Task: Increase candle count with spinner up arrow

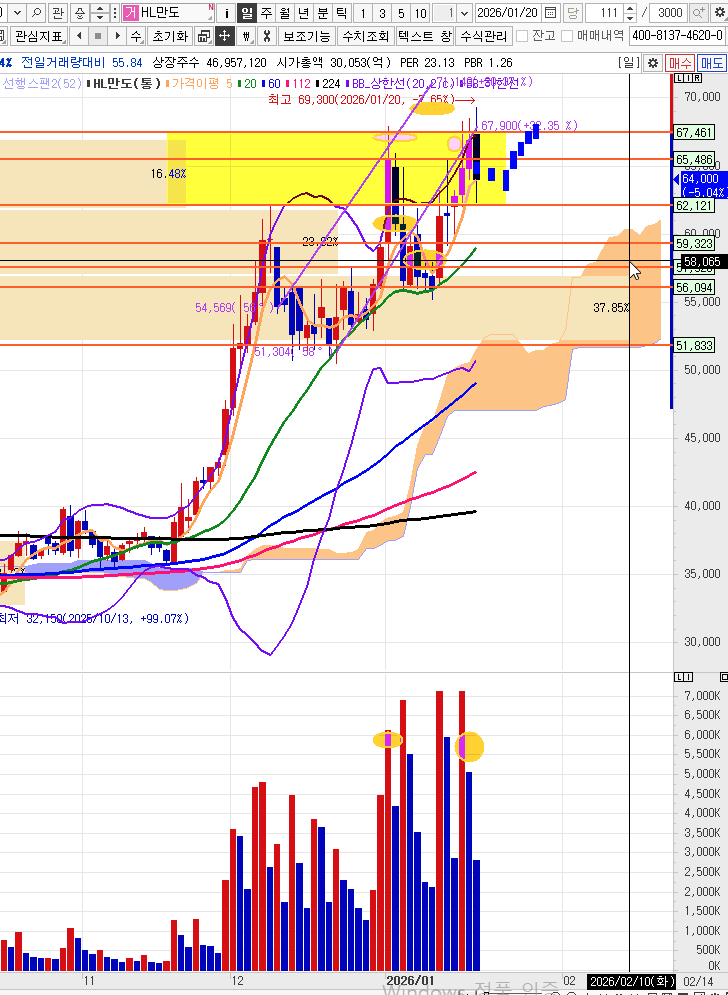Action: pos(629,9)
